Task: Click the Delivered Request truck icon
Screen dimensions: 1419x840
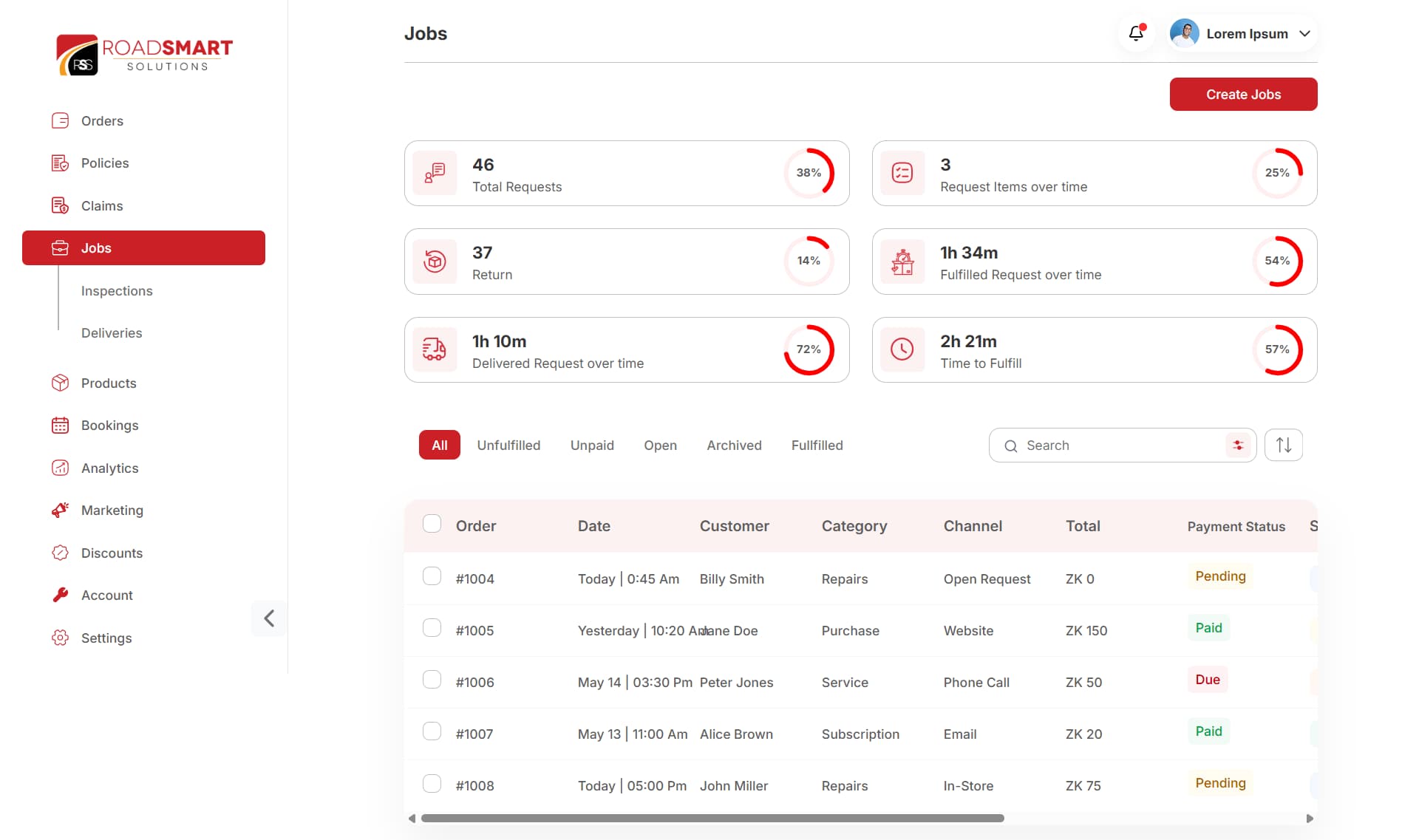Action: (435, 349)
